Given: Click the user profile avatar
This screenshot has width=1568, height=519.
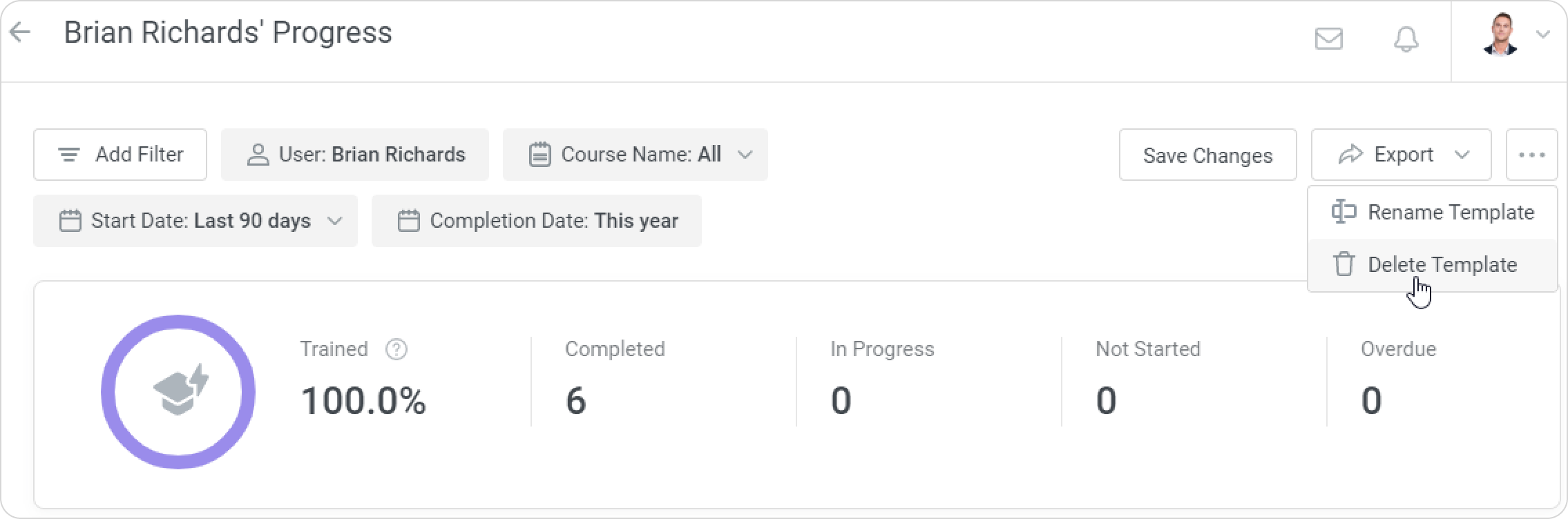Looking at the screenshot, I should pos(1499,35).
